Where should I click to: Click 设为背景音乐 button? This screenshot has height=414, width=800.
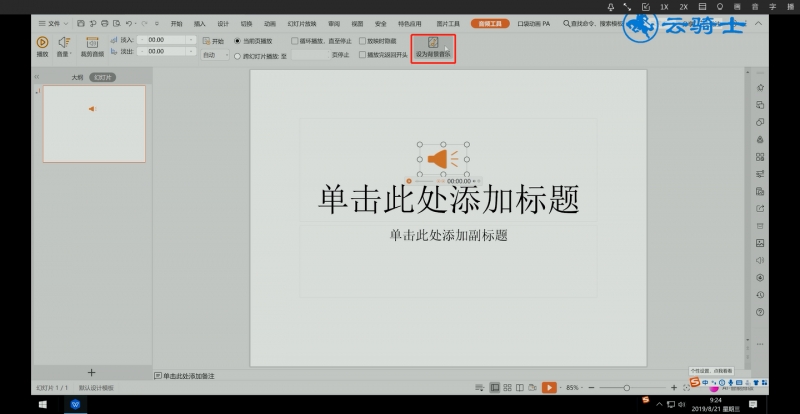[x=433, y=48]
